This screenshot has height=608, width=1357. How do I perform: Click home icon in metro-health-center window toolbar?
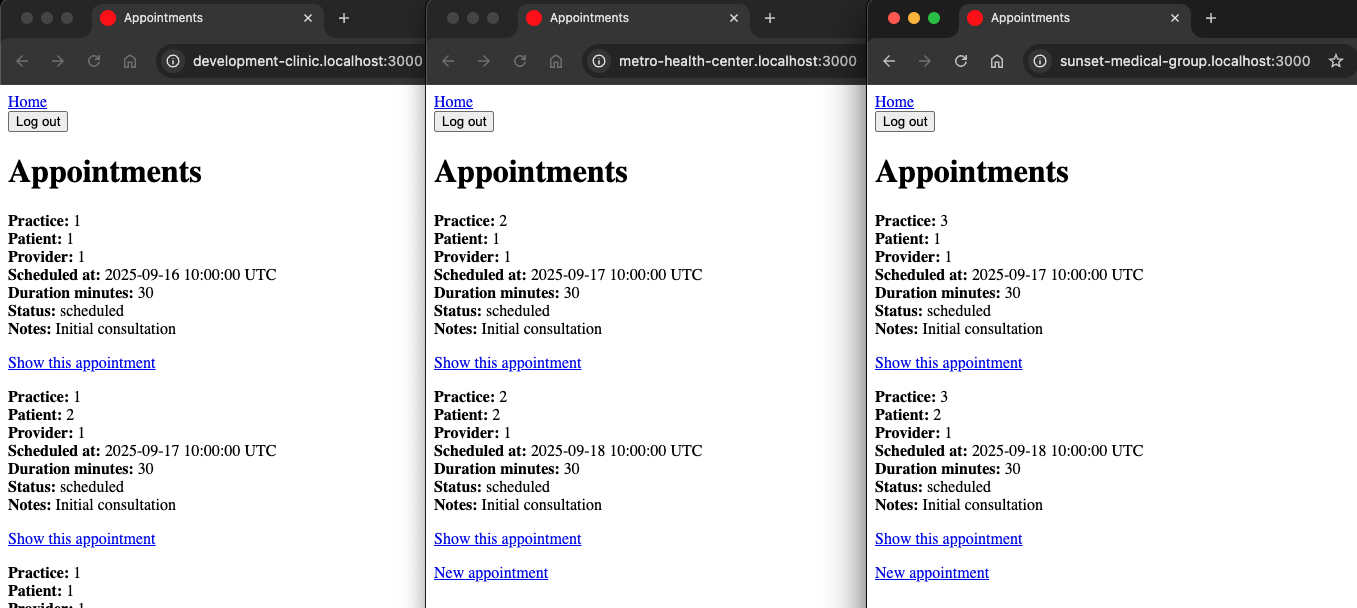tap(556, 61)
